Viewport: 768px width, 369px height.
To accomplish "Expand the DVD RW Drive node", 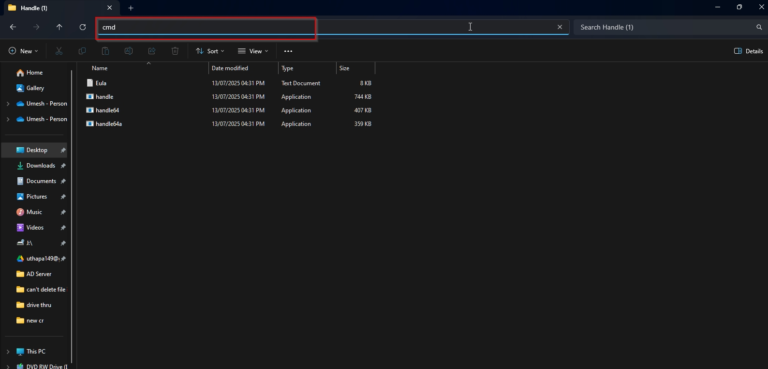I will [x=8, y=366].
